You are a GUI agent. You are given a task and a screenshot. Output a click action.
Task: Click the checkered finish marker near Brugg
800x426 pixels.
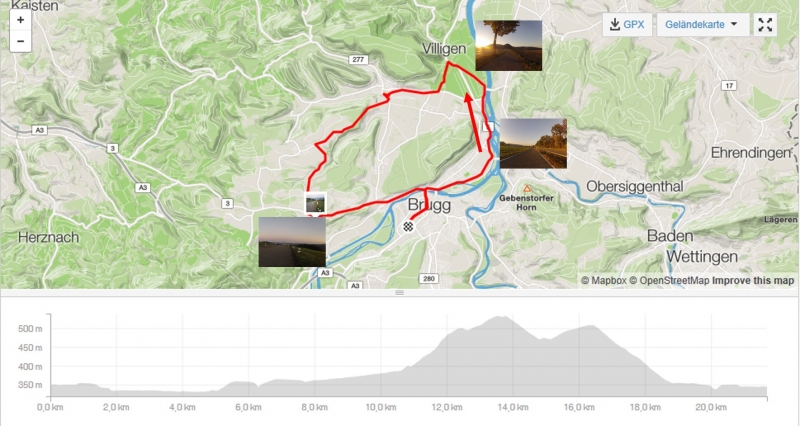[408, 227]
